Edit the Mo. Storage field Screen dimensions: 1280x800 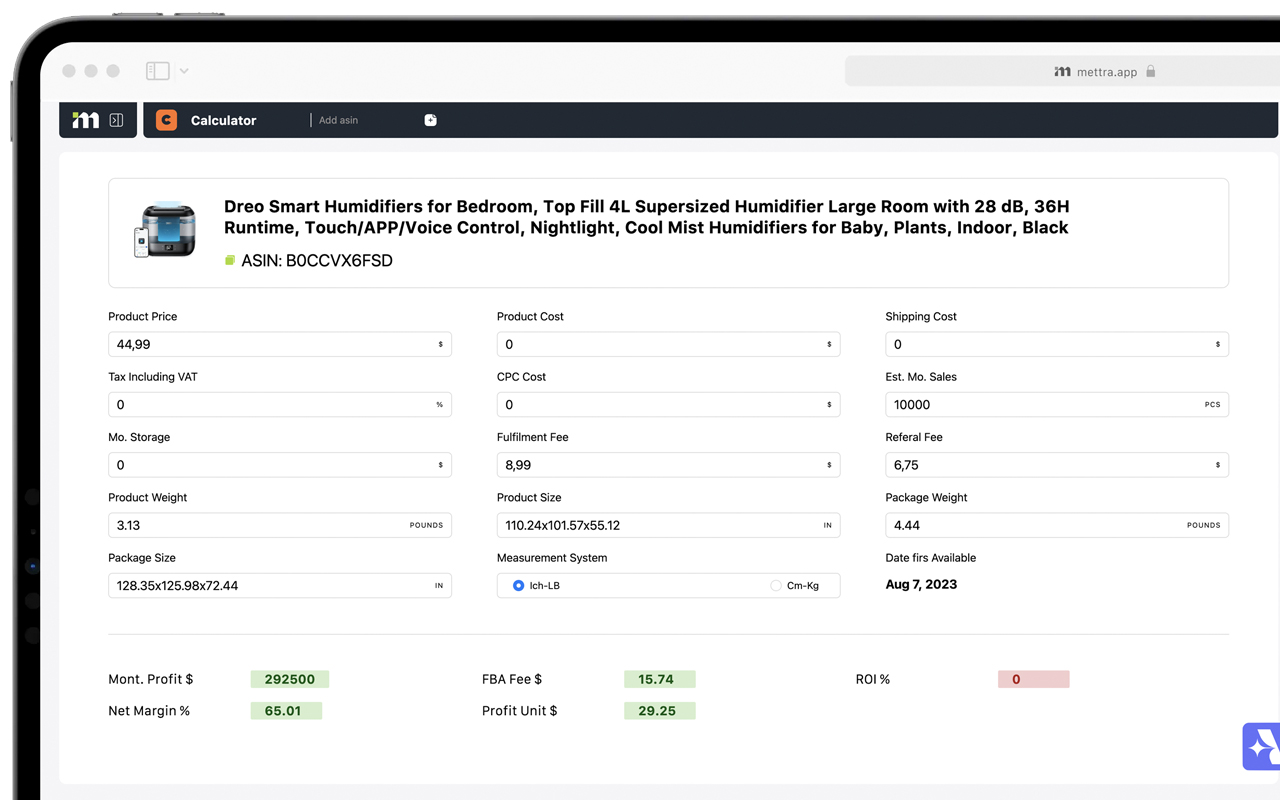click(280, 465)
